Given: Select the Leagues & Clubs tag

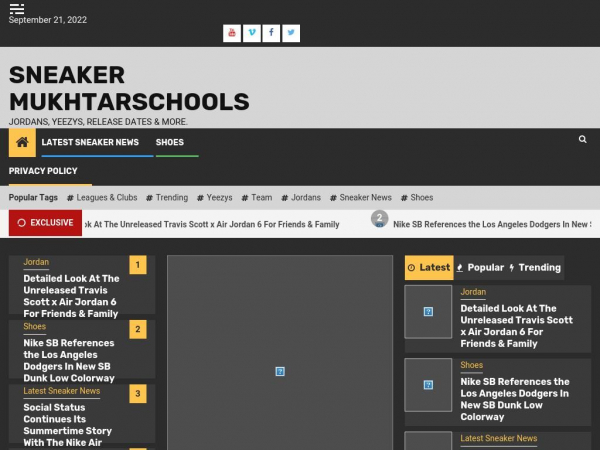Looking at the screenshot, I should pyautogui.click(x=102, y=197).
